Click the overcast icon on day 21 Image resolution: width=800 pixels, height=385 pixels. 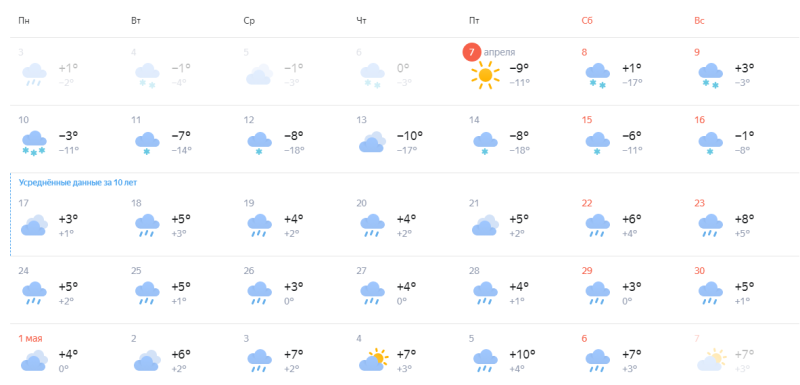coord(485,225)
